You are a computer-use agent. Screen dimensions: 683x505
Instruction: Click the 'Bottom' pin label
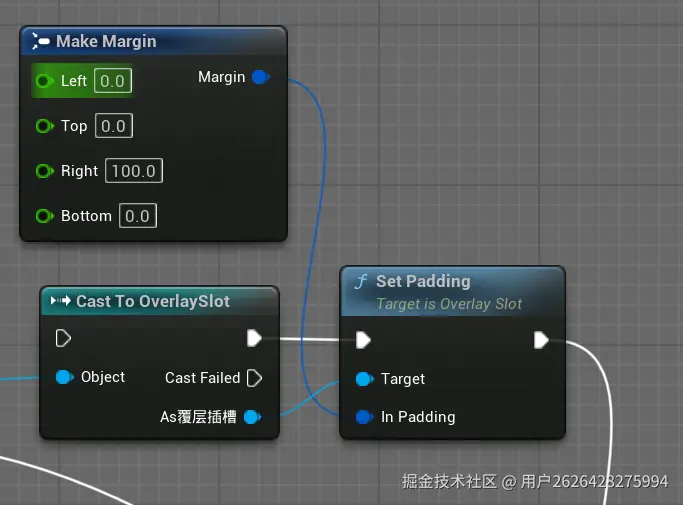86,216
